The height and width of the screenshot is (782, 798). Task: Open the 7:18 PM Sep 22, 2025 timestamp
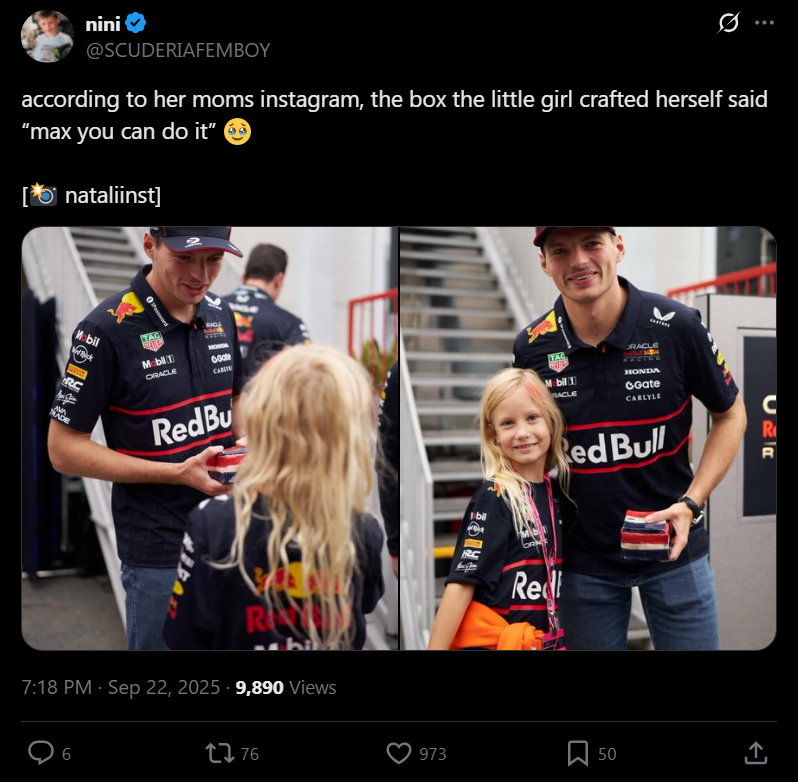121,687
